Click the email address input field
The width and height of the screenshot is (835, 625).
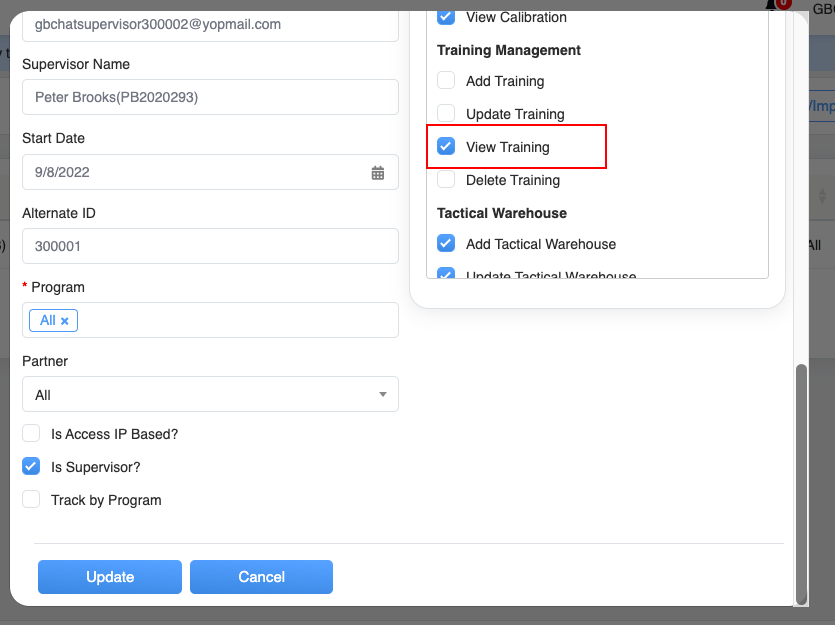pyautogui.click(x=210, y=24)
